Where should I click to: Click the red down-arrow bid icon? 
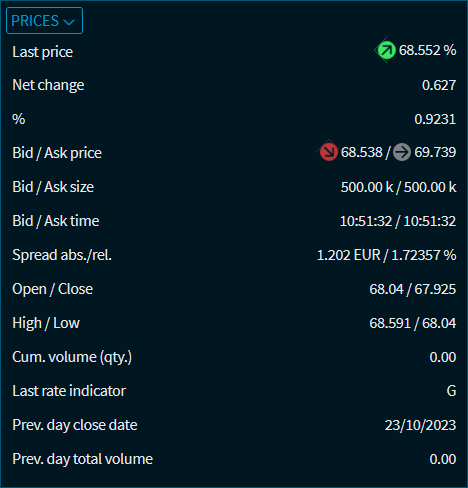click(x=329, y=152)
